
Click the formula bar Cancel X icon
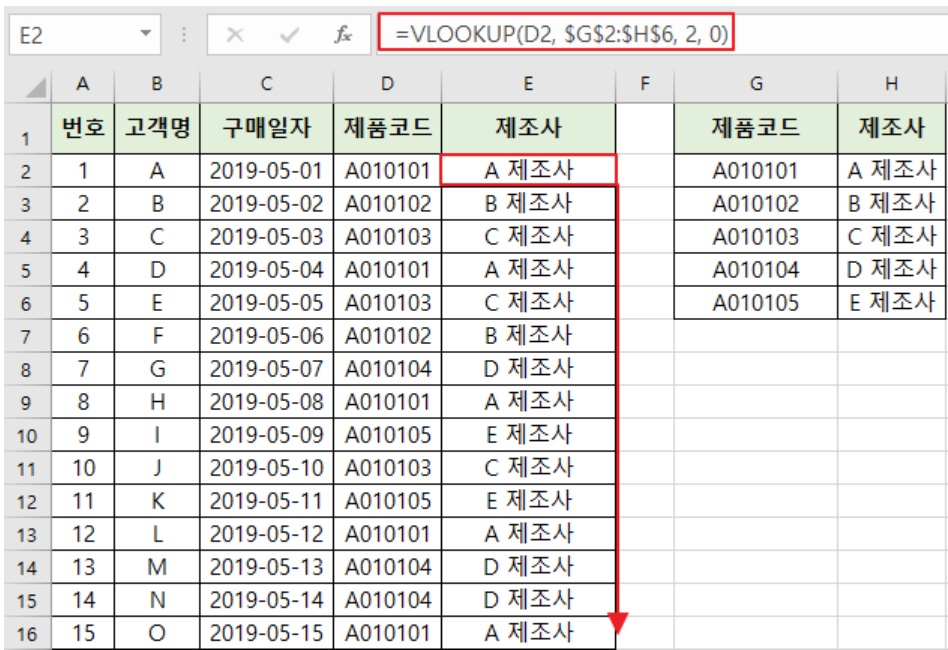(x=235, y=34)
